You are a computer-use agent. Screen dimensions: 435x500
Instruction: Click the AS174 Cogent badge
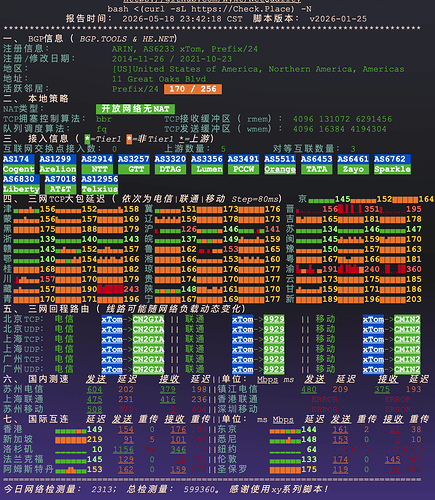[x=19, y=164]
